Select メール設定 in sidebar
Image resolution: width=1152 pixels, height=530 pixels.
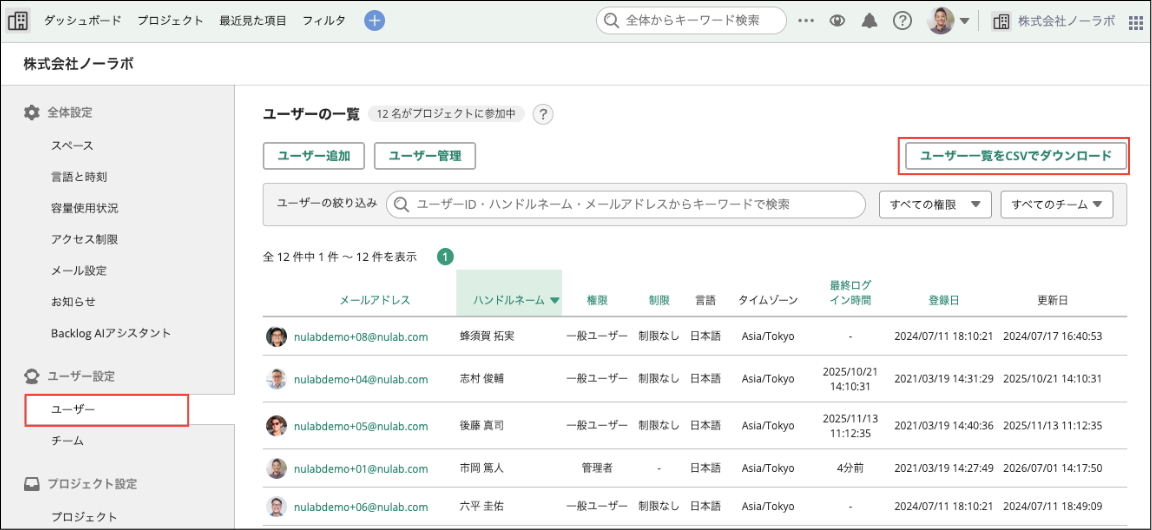tap(79, 271)
